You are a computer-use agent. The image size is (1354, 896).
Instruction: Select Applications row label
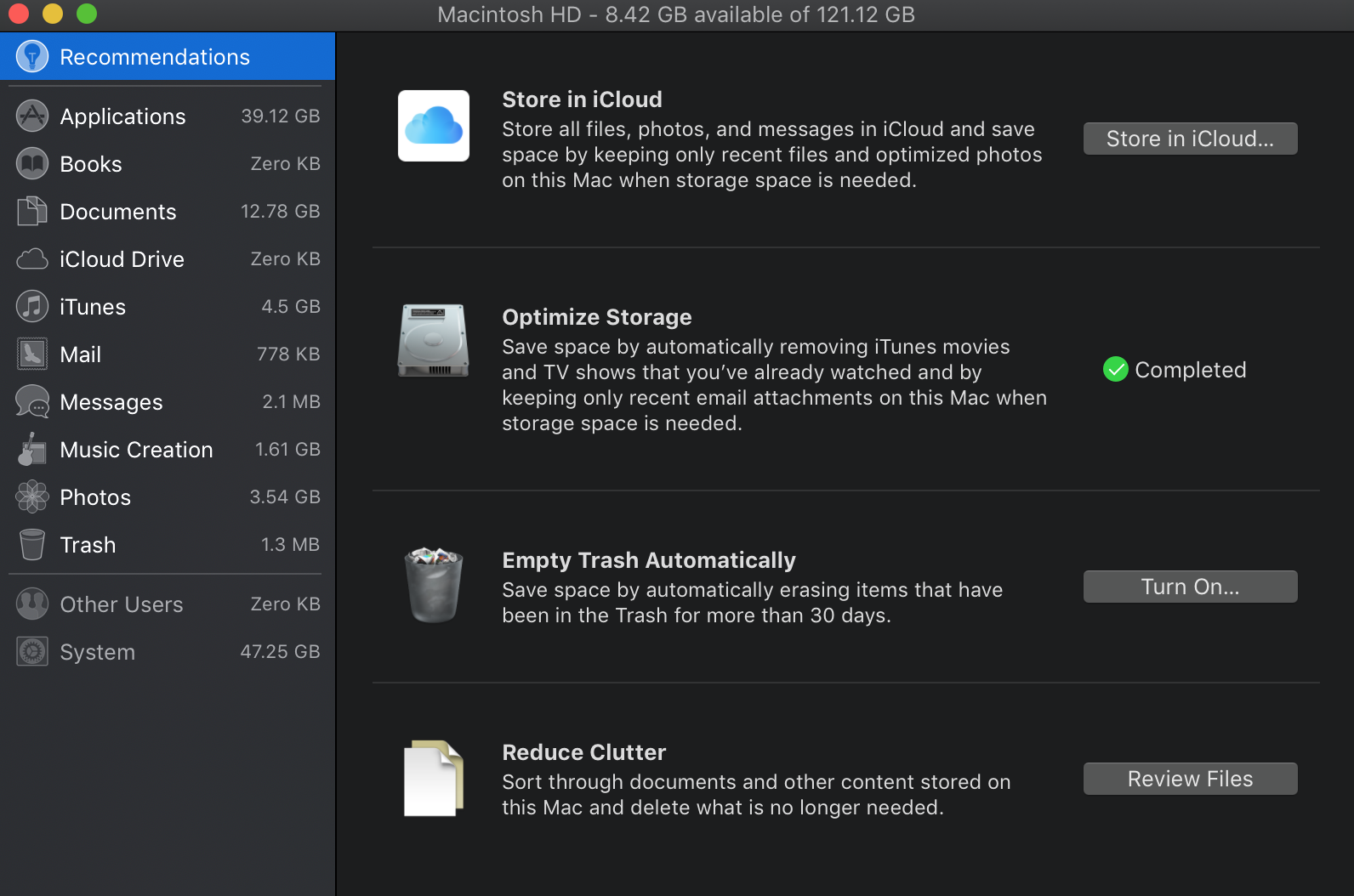(123, 116)
